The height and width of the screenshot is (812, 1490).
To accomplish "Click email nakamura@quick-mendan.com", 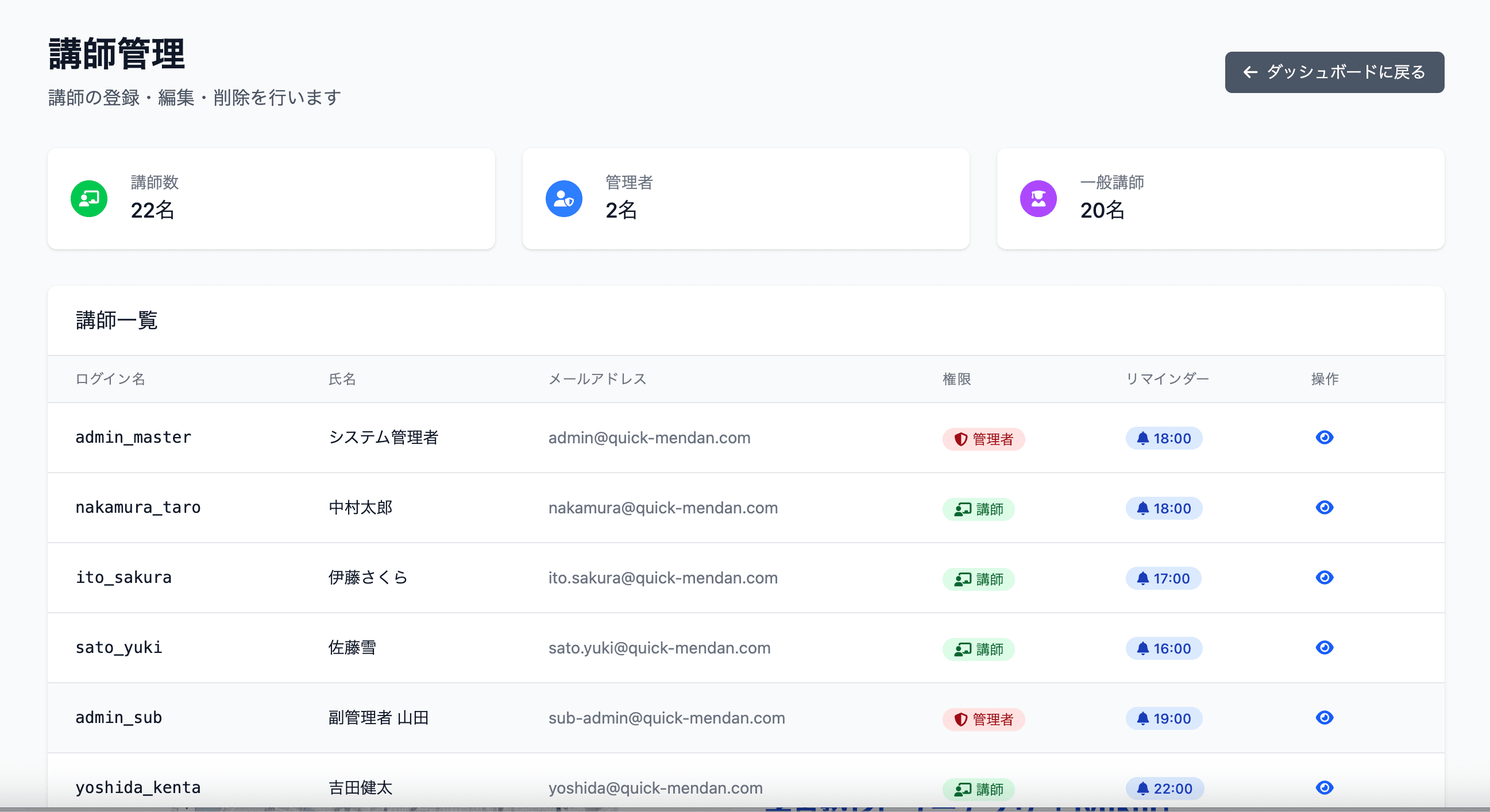I will pyautogui.click(x=663, y=508).
